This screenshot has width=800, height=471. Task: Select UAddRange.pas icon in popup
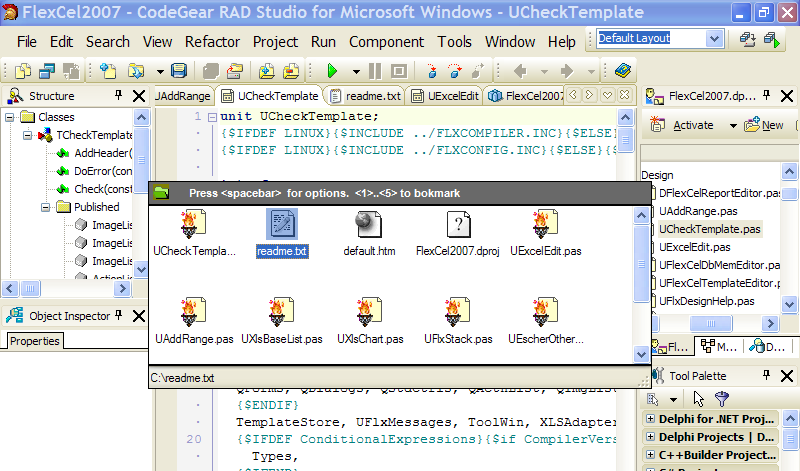194,312
